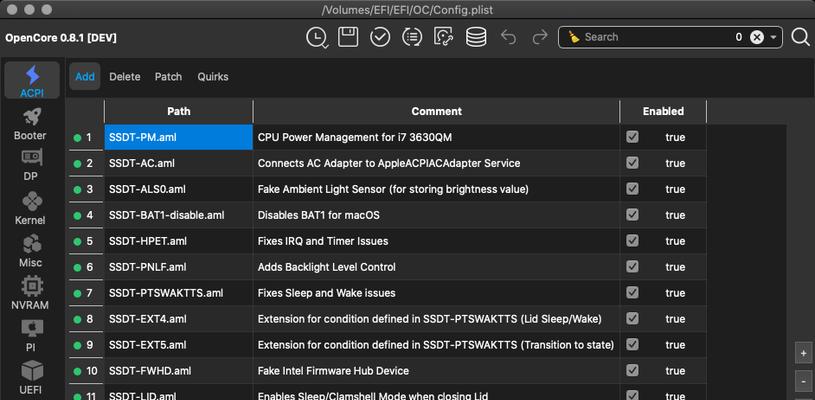Toggle Enabled checkbox for SSDT-BAT1-disable.aml
Image resolution: width=815 pixels, height=400 pixels.
632,215
